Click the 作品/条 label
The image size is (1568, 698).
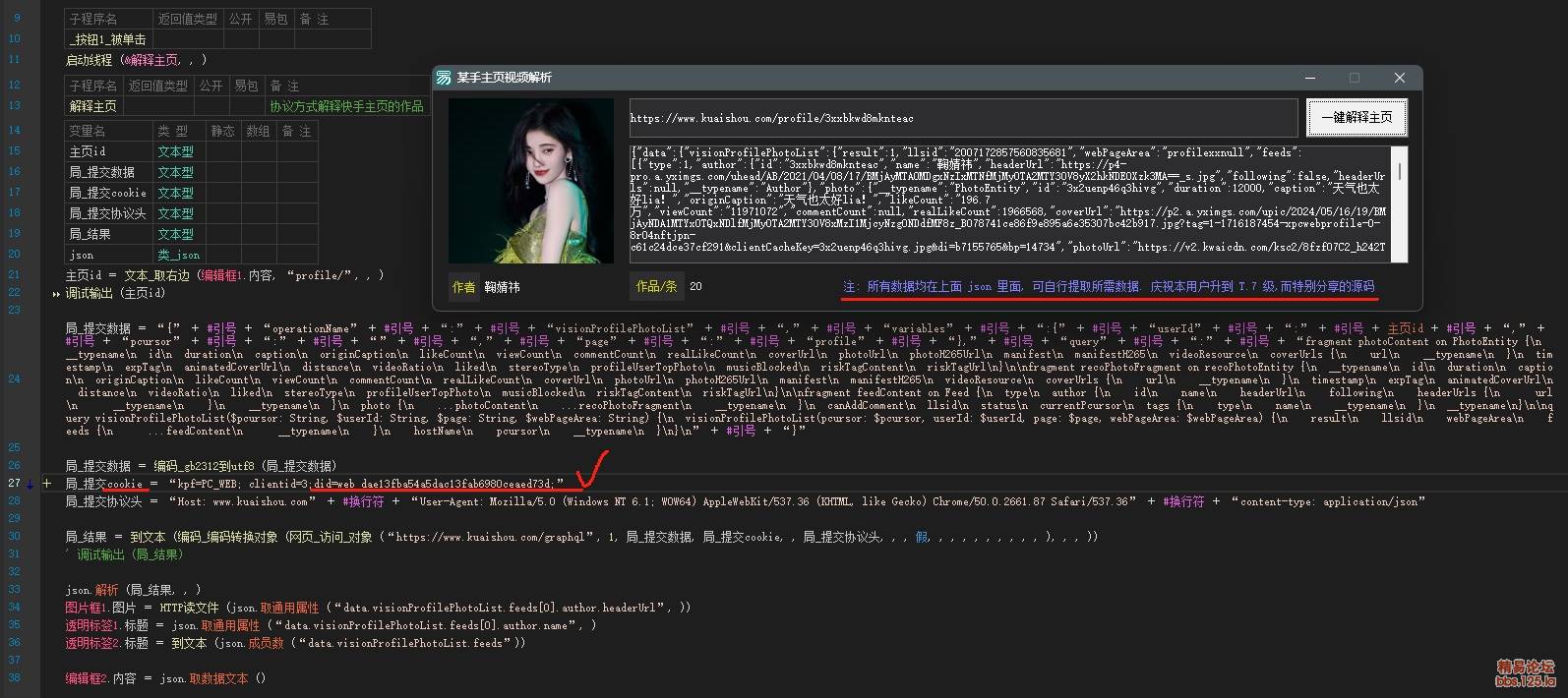pos(656,286)
